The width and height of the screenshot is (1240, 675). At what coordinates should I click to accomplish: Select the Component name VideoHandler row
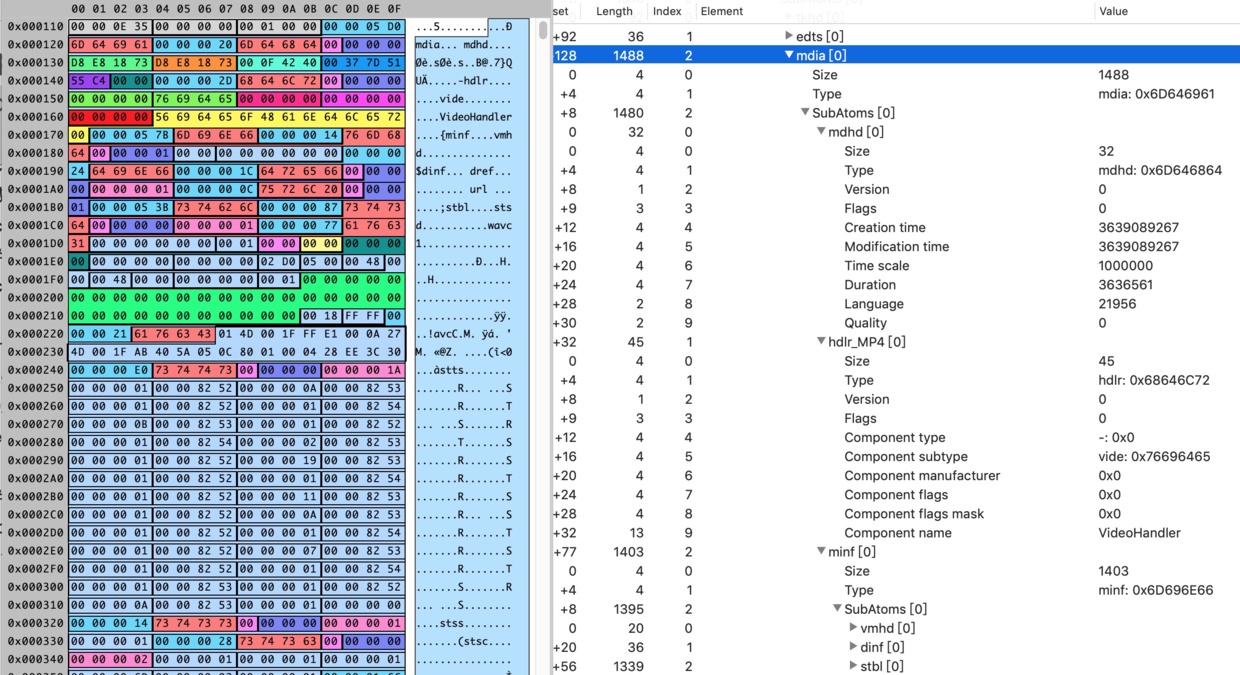(x=895, y=533)
